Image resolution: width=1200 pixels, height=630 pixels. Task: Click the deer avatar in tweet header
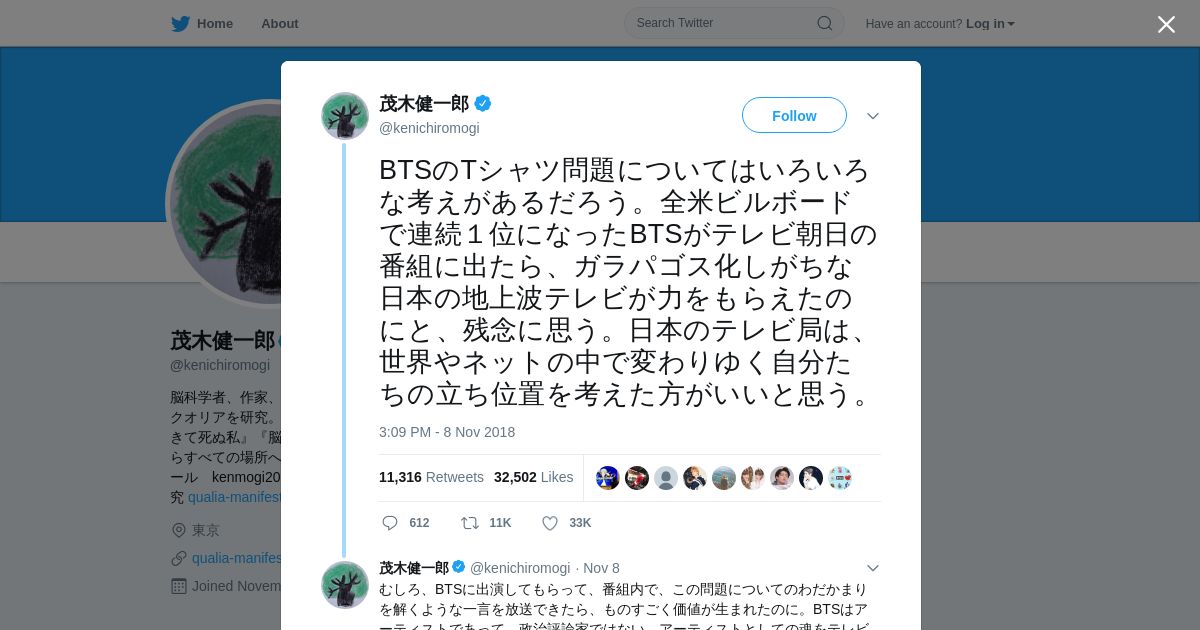(x=345, y=116)
